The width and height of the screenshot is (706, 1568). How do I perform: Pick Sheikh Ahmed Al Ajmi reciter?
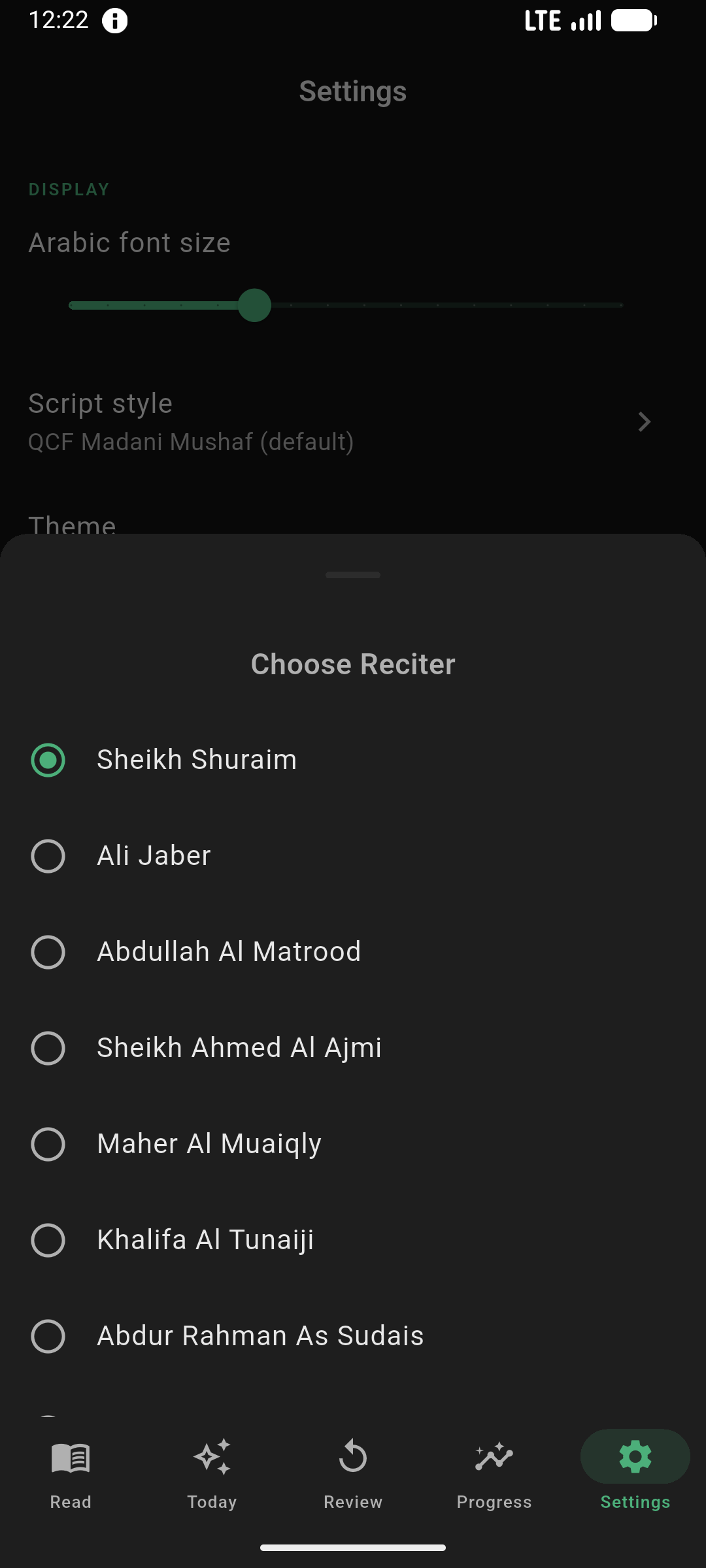[48, 1048]
